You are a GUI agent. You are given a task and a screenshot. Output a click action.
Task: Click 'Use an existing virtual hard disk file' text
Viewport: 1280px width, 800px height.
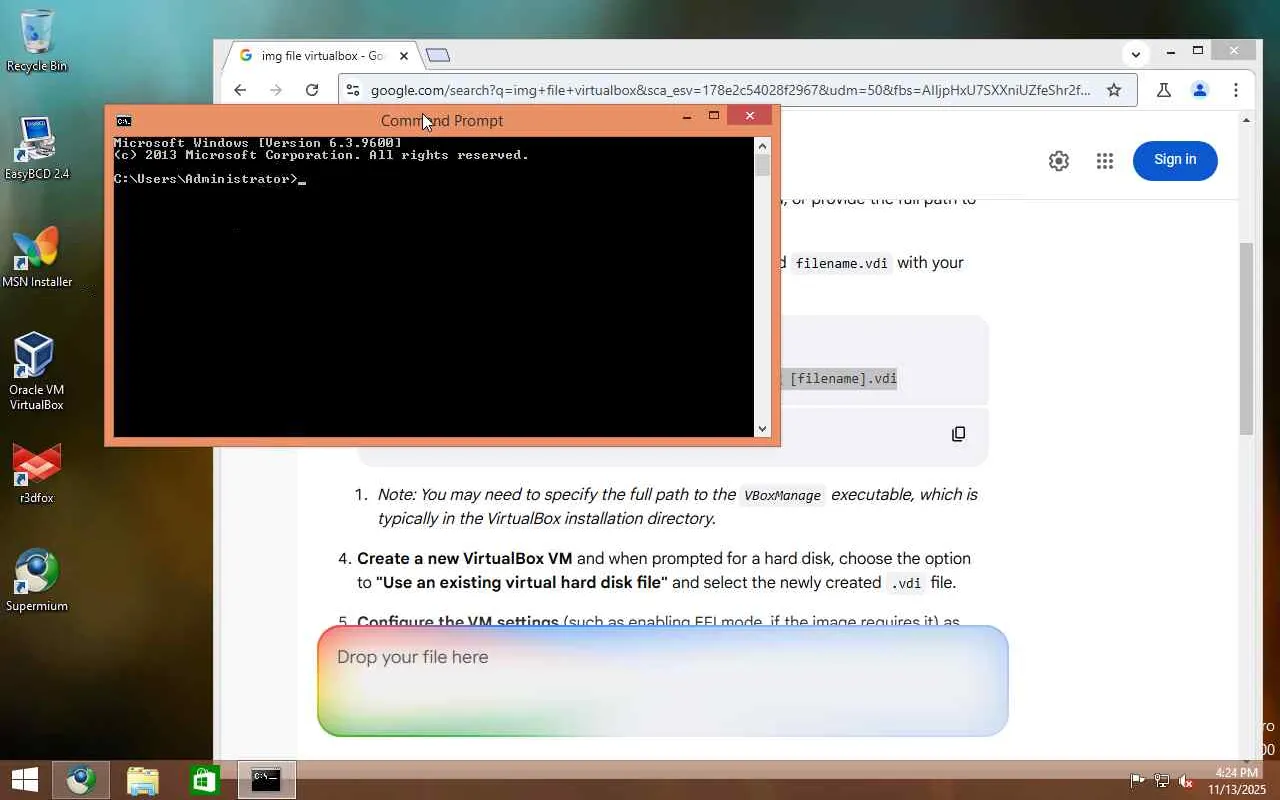[522, 582]
